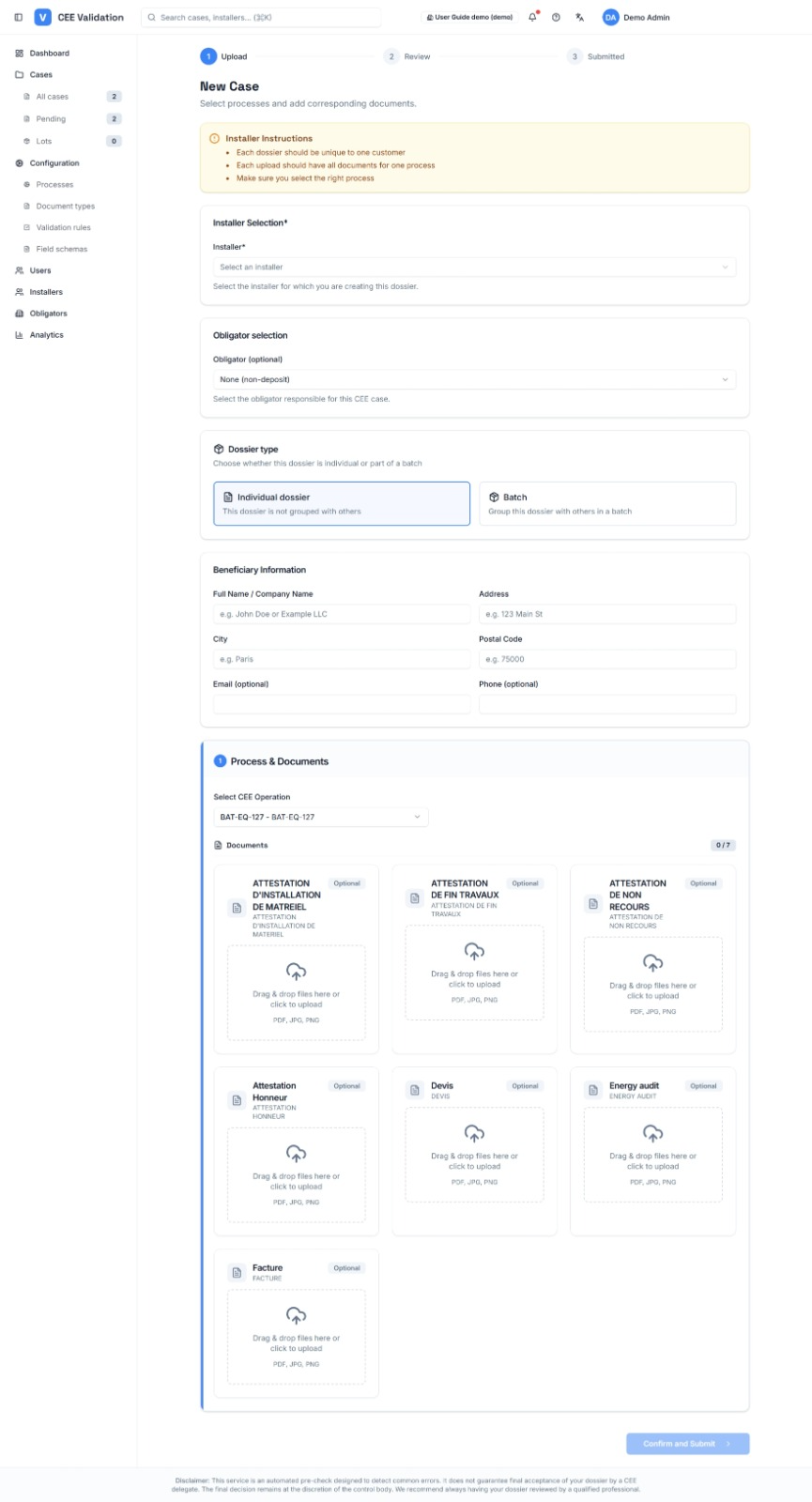This screenshot has height=1502, width=812.
Task: Open the Select CEE Operation dropdown
Action: click(321, 817)
